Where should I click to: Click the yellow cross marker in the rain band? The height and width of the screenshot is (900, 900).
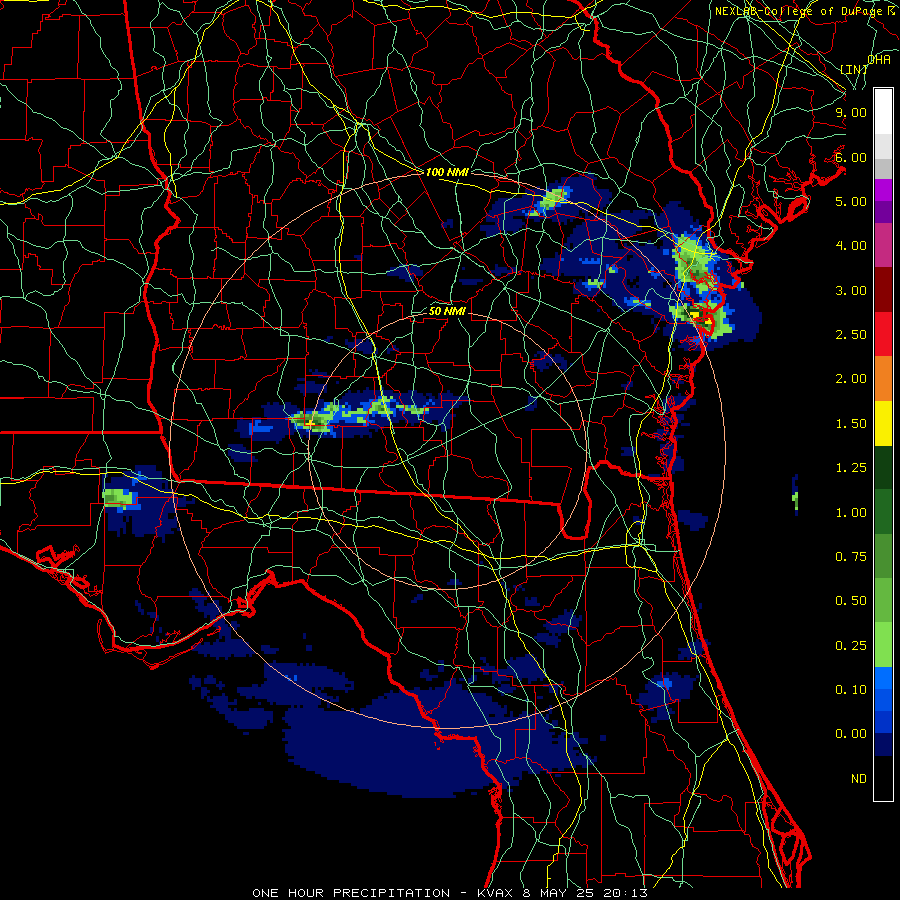point(311,424)
